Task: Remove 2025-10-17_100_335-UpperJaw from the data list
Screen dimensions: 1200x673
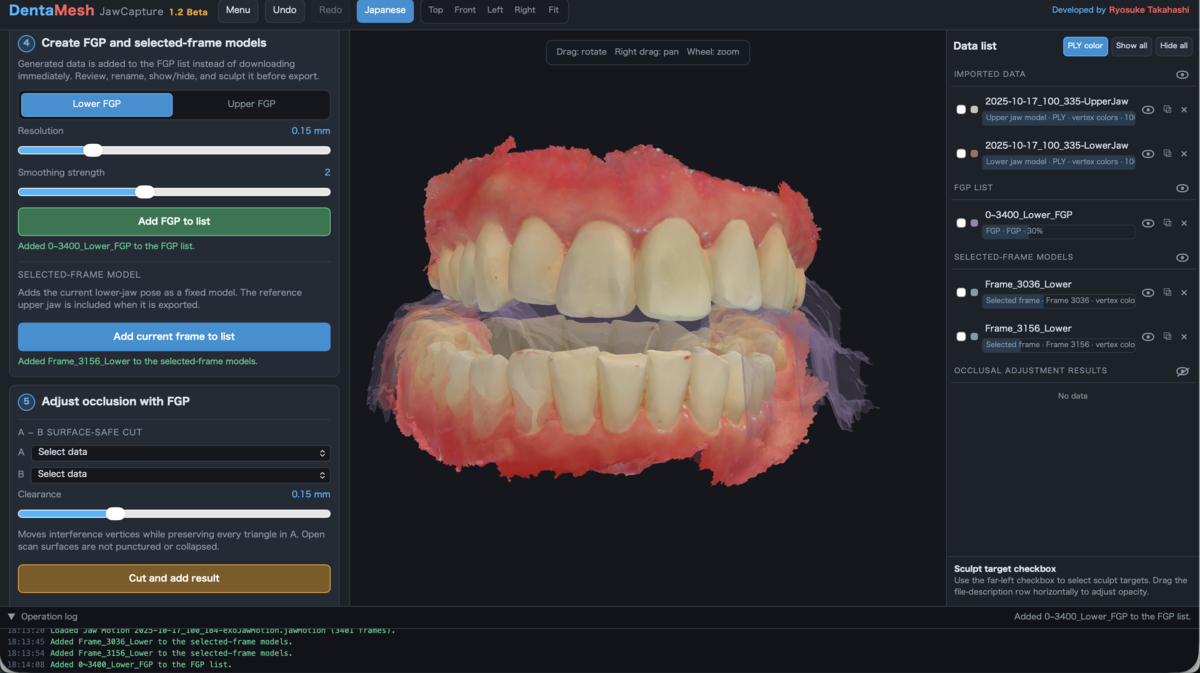Action: click(1184, 110)
